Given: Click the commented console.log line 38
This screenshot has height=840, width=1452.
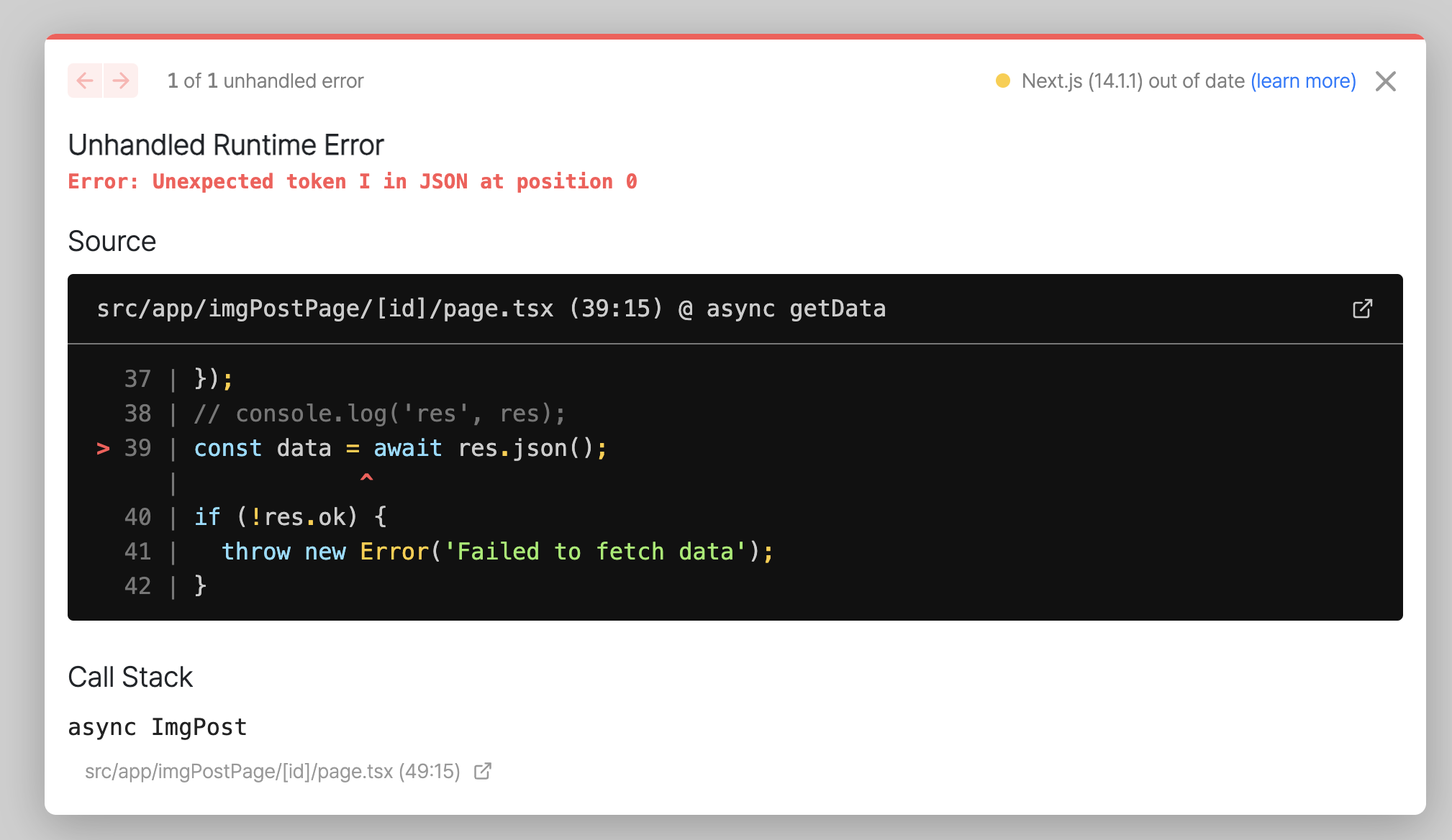Looking at the screenshot, I should 379,414.
